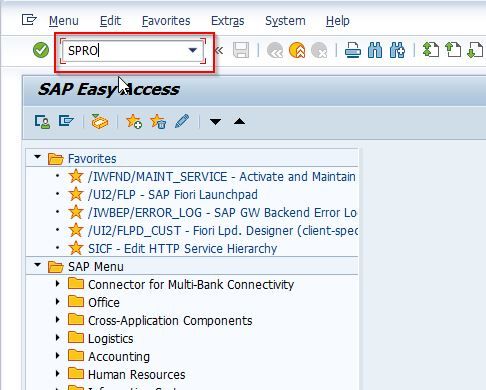Expand the Human Resources folder
This screenshot has height=390, width=486.
pyautogui.click(x=58, y=374)
